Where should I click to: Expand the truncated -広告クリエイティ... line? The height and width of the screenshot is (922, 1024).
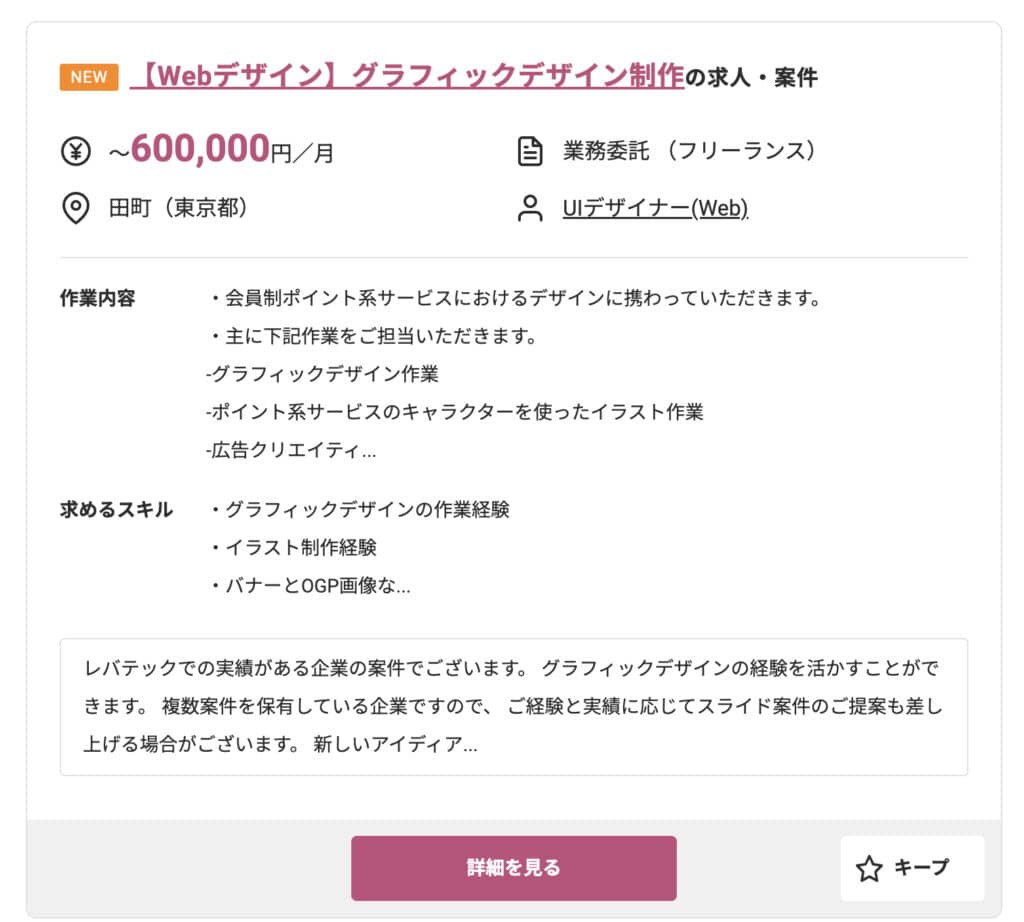(291, 450)
